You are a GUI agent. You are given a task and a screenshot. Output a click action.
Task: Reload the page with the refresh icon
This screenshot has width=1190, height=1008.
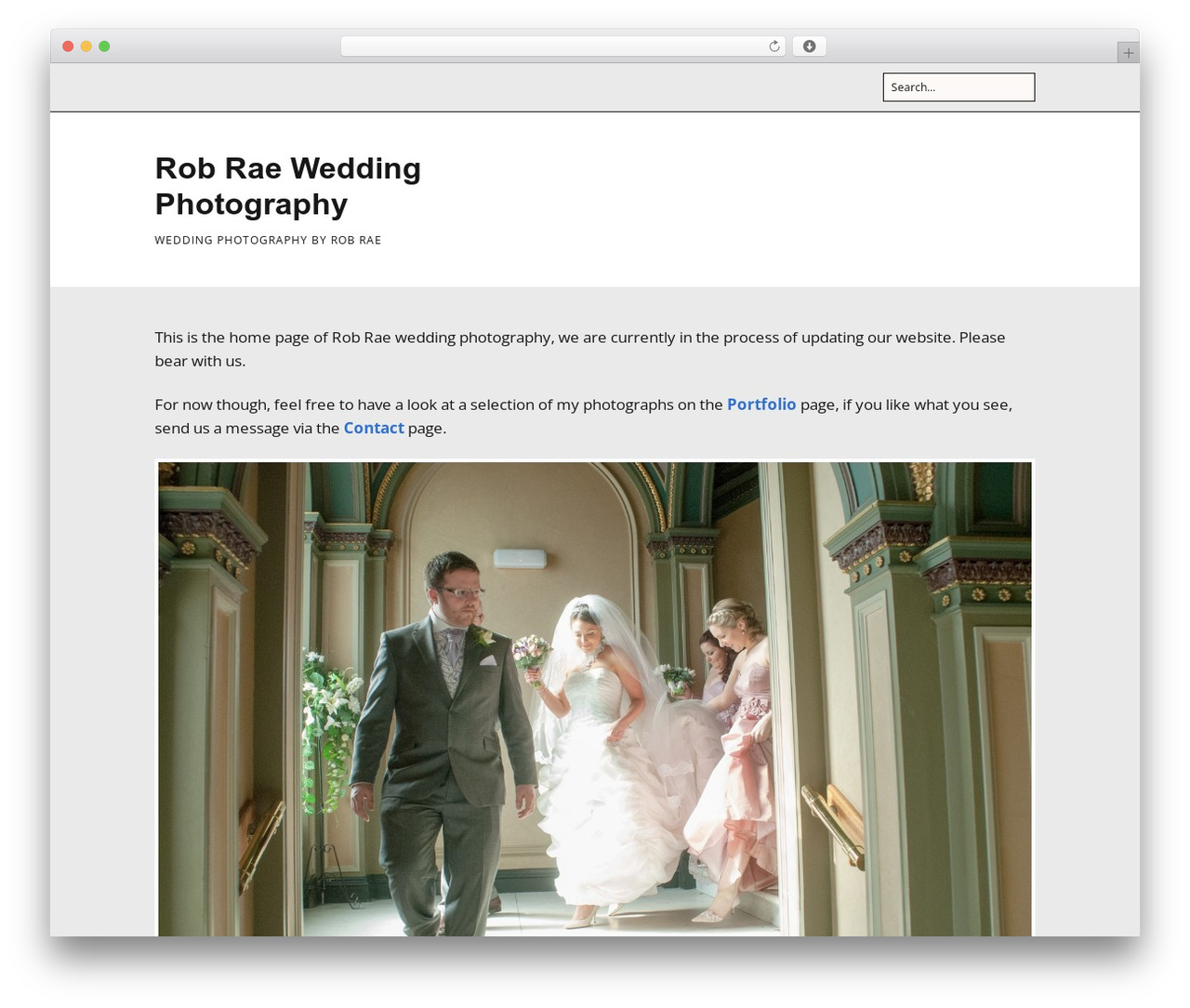(x=773, y=46)
